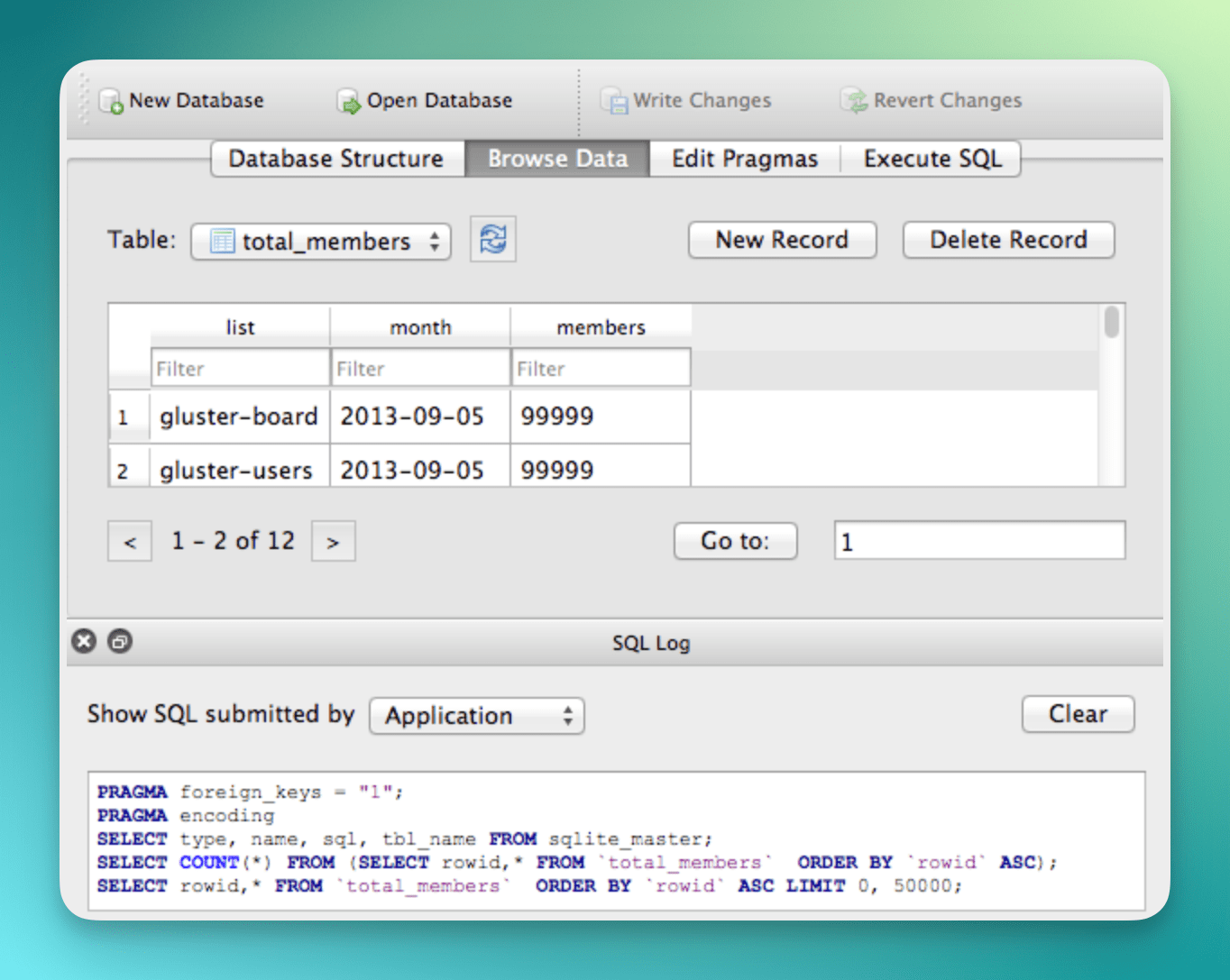Expand the total_members table selector arrows
Viewport: 1230px width, 980px height.
[x=435, y=241]
